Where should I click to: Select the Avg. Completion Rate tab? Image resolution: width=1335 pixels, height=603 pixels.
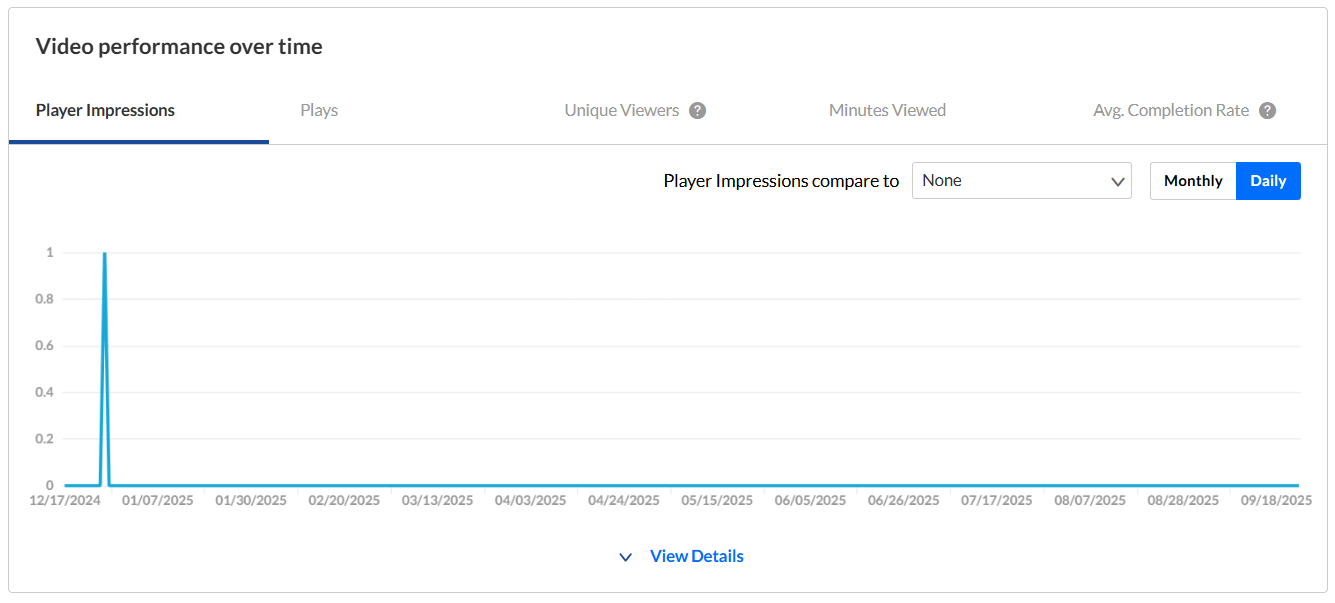click(1171, 111)
